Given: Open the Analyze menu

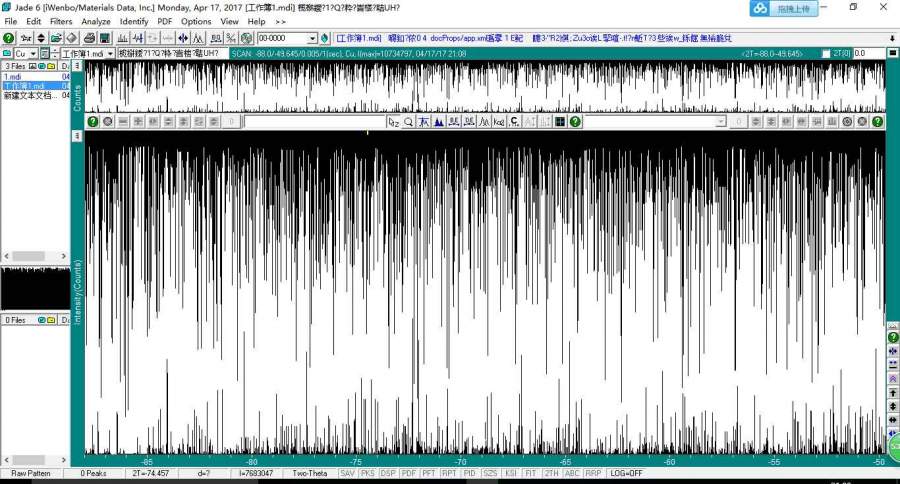Looking at the screenshot, I should point(96,21).
